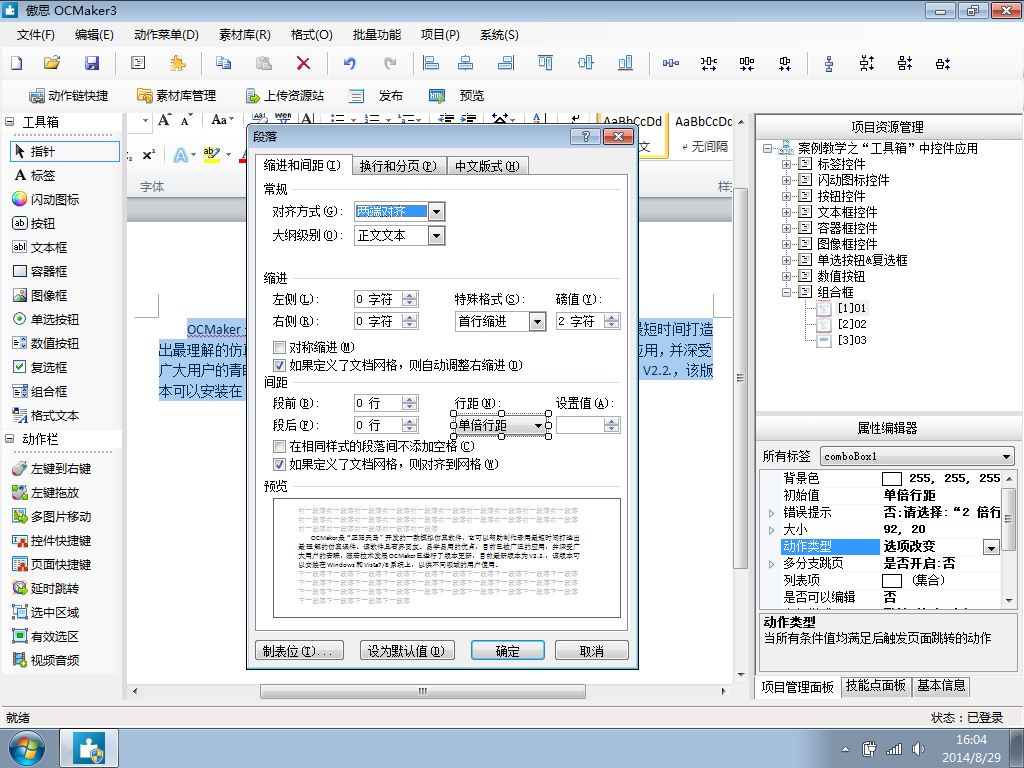Enable the 对称缩进 checkbox

[x=280, y=347]
